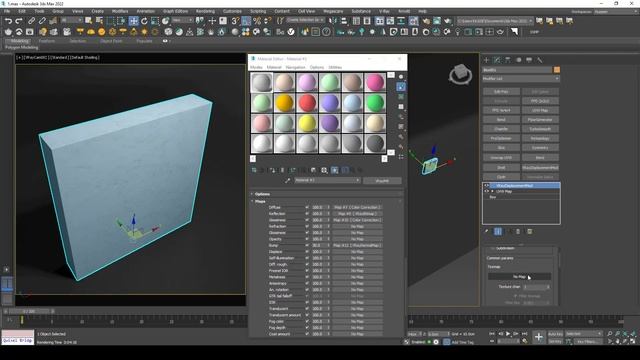Viewport: 640px width, 360px height.
Task: Click the ViewCube in the right viewport
Action: tap(460, 74)
